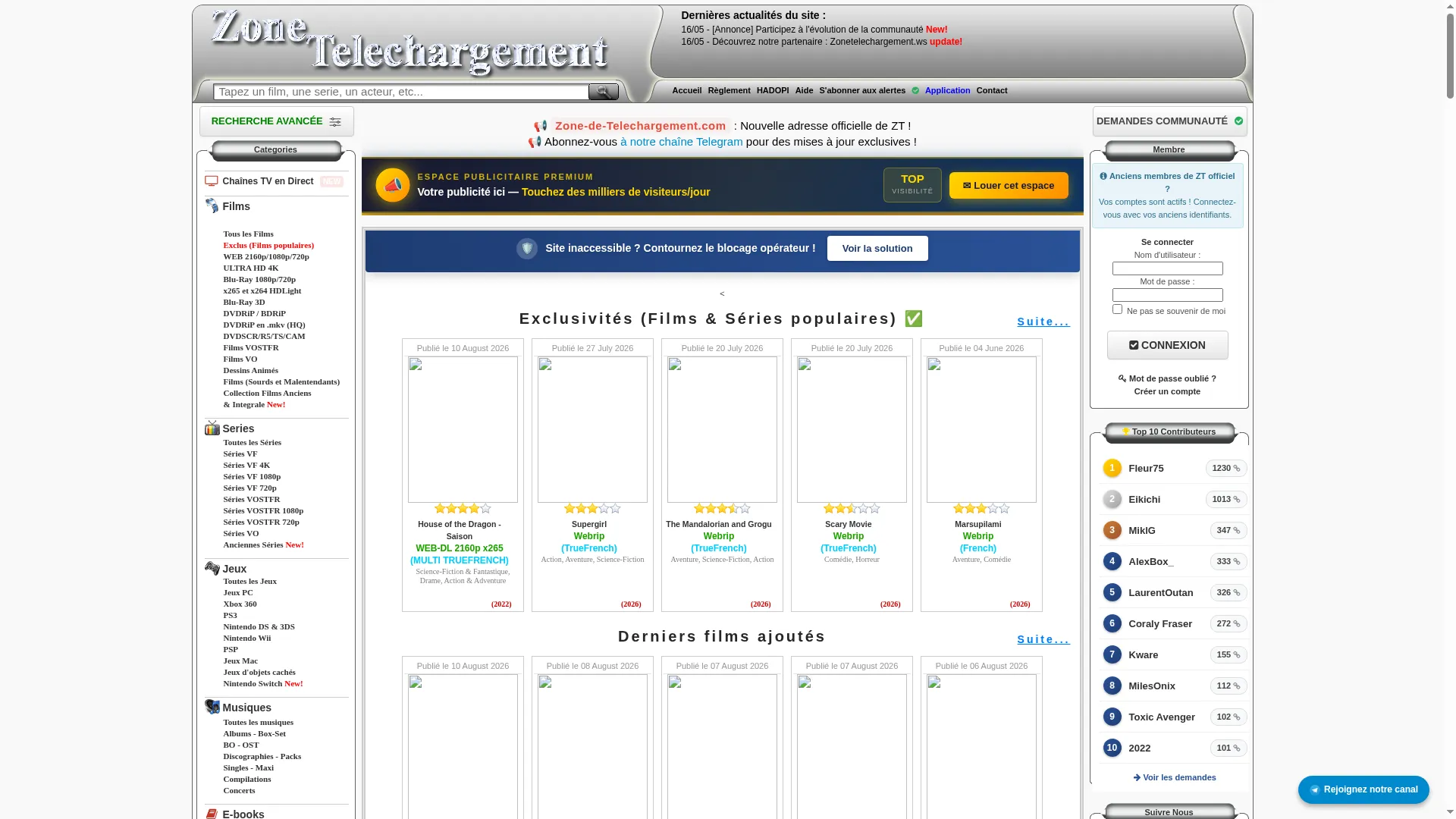Click the Jeux gamepad icon

click(x=212, y=568)
